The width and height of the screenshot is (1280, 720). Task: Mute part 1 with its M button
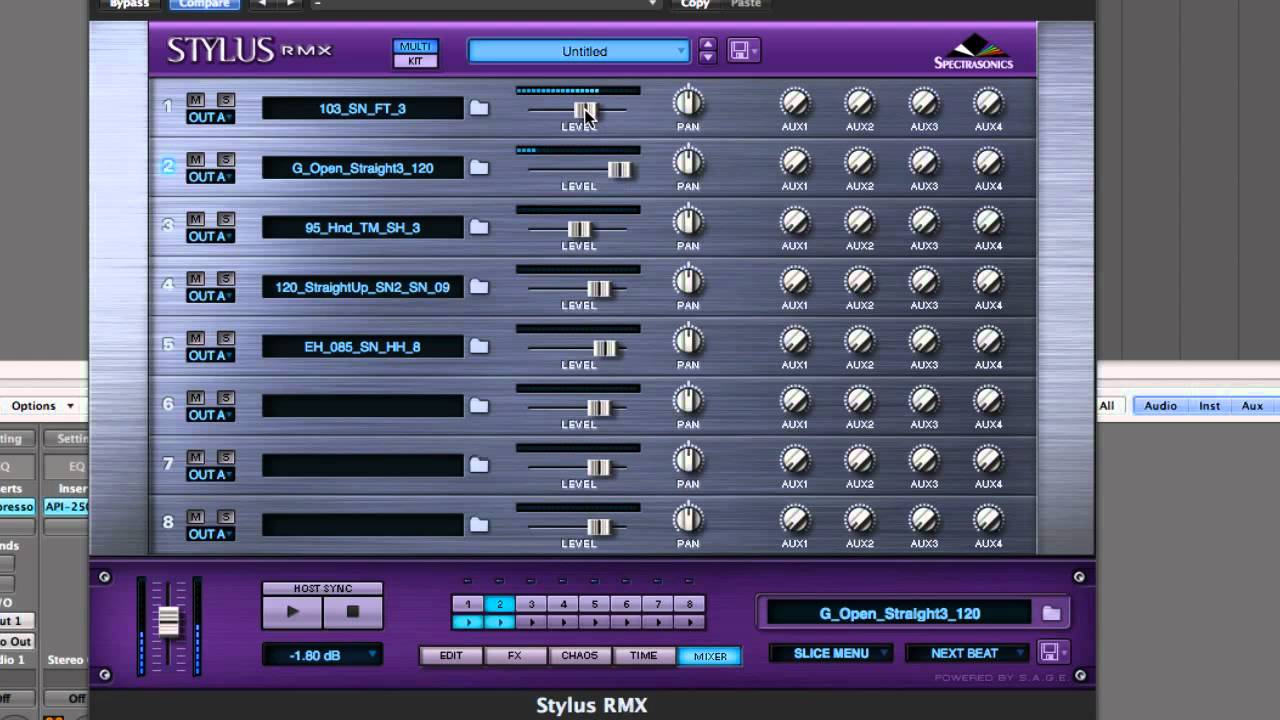tap(196, 100)
